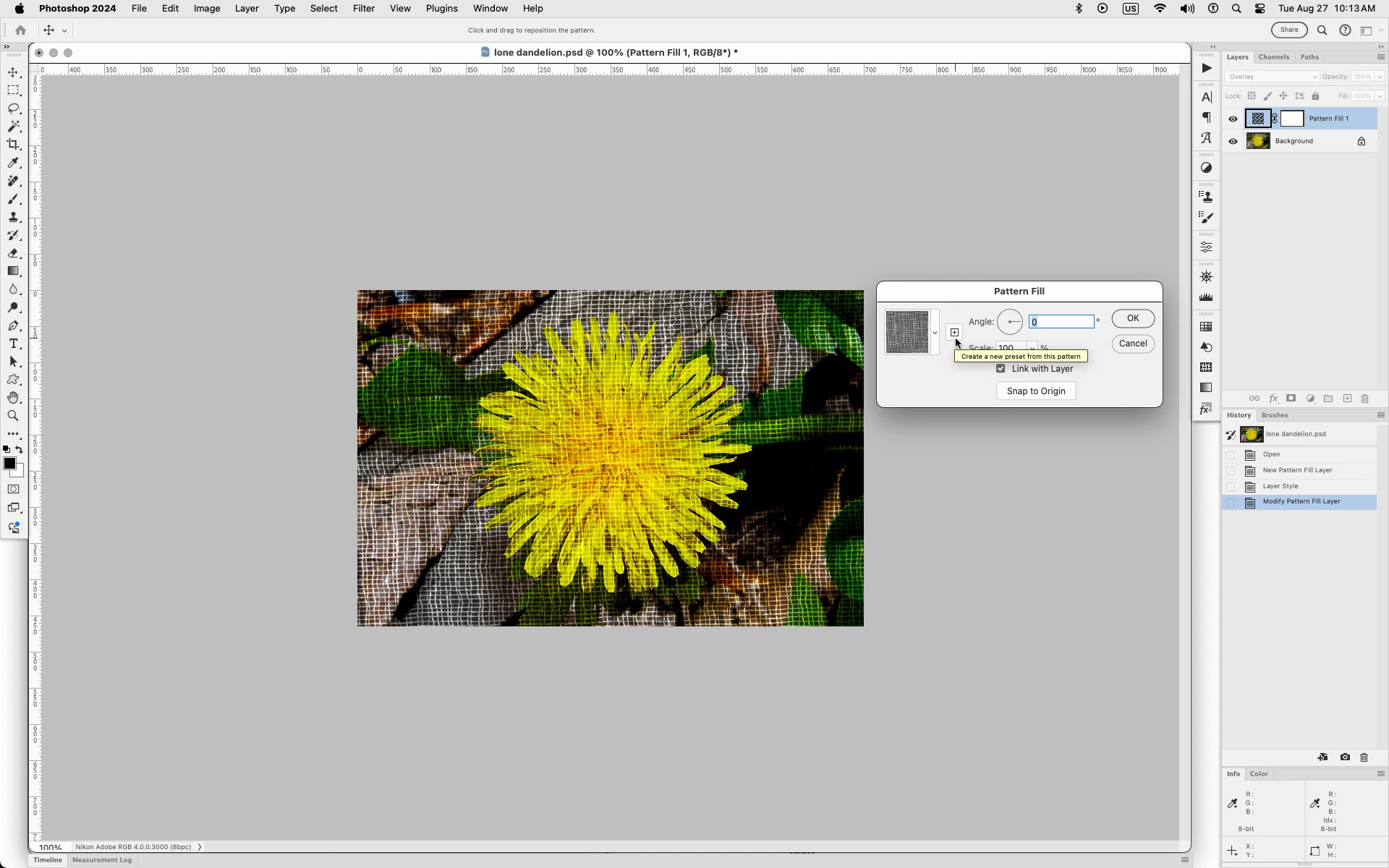Click the foreground color swatch
Screen dimensions: 1389x868
point(9,464)
